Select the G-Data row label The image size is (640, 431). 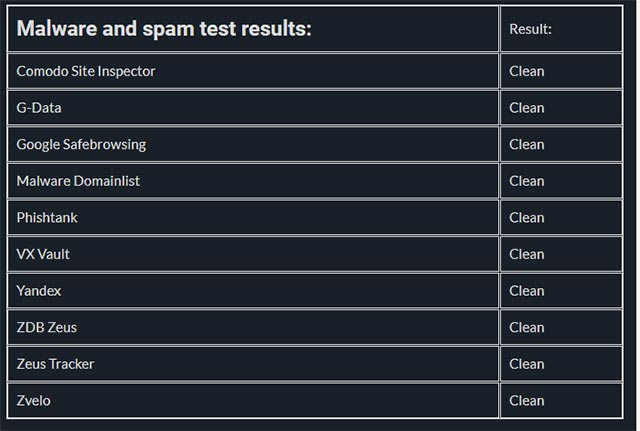39,108
